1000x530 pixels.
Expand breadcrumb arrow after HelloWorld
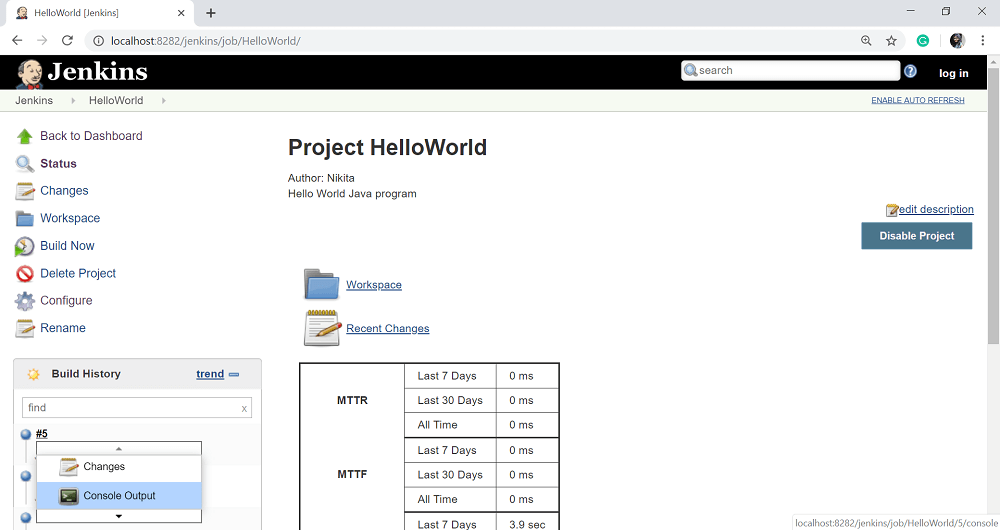coord(163,101)
